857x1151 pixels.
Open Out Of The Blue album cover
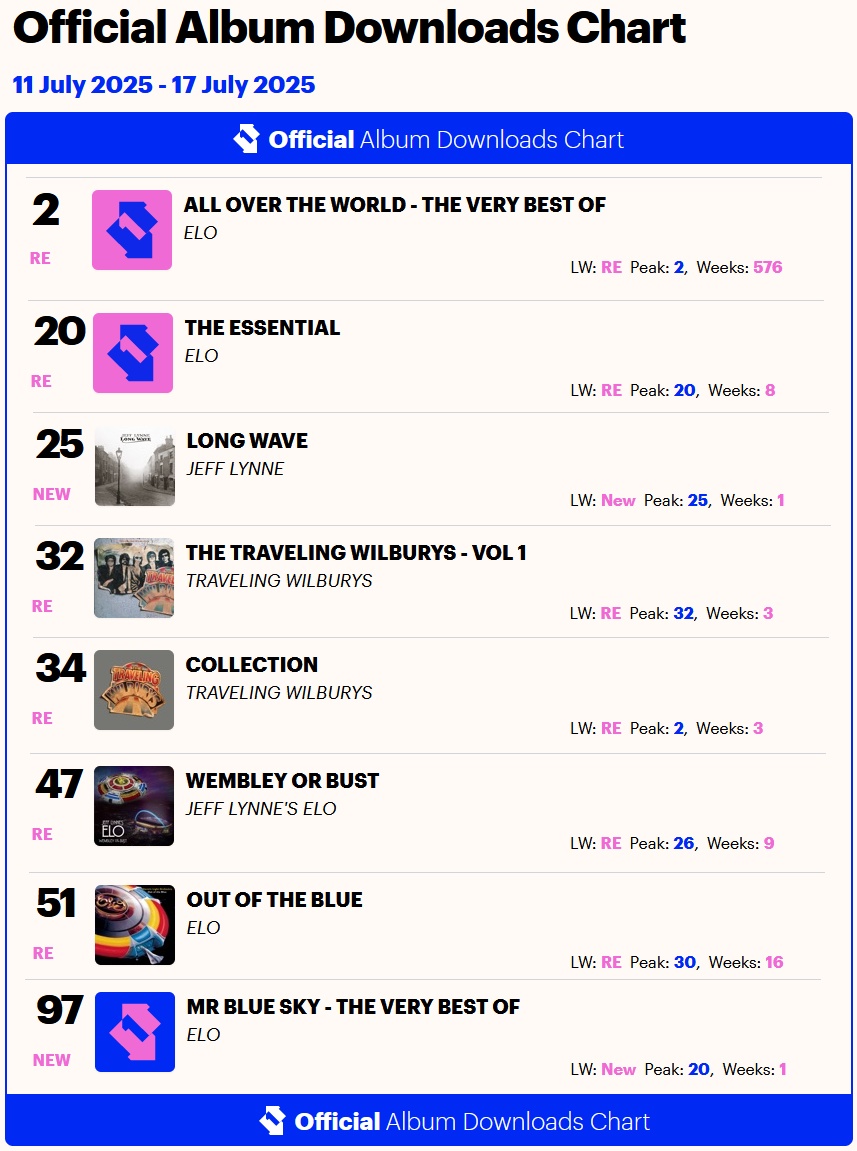coord(135,925)
